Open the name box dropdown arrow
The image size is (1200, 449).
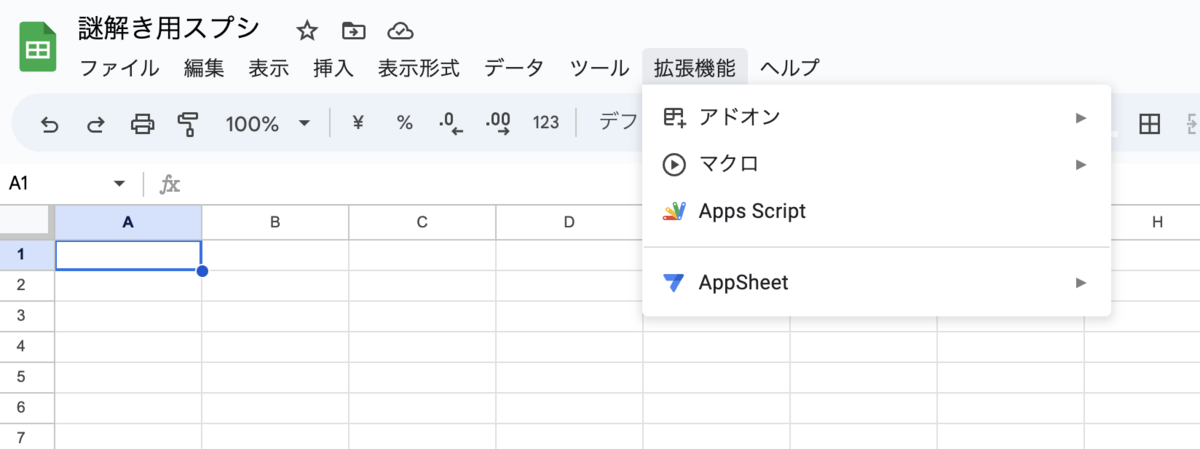point(120,184)
